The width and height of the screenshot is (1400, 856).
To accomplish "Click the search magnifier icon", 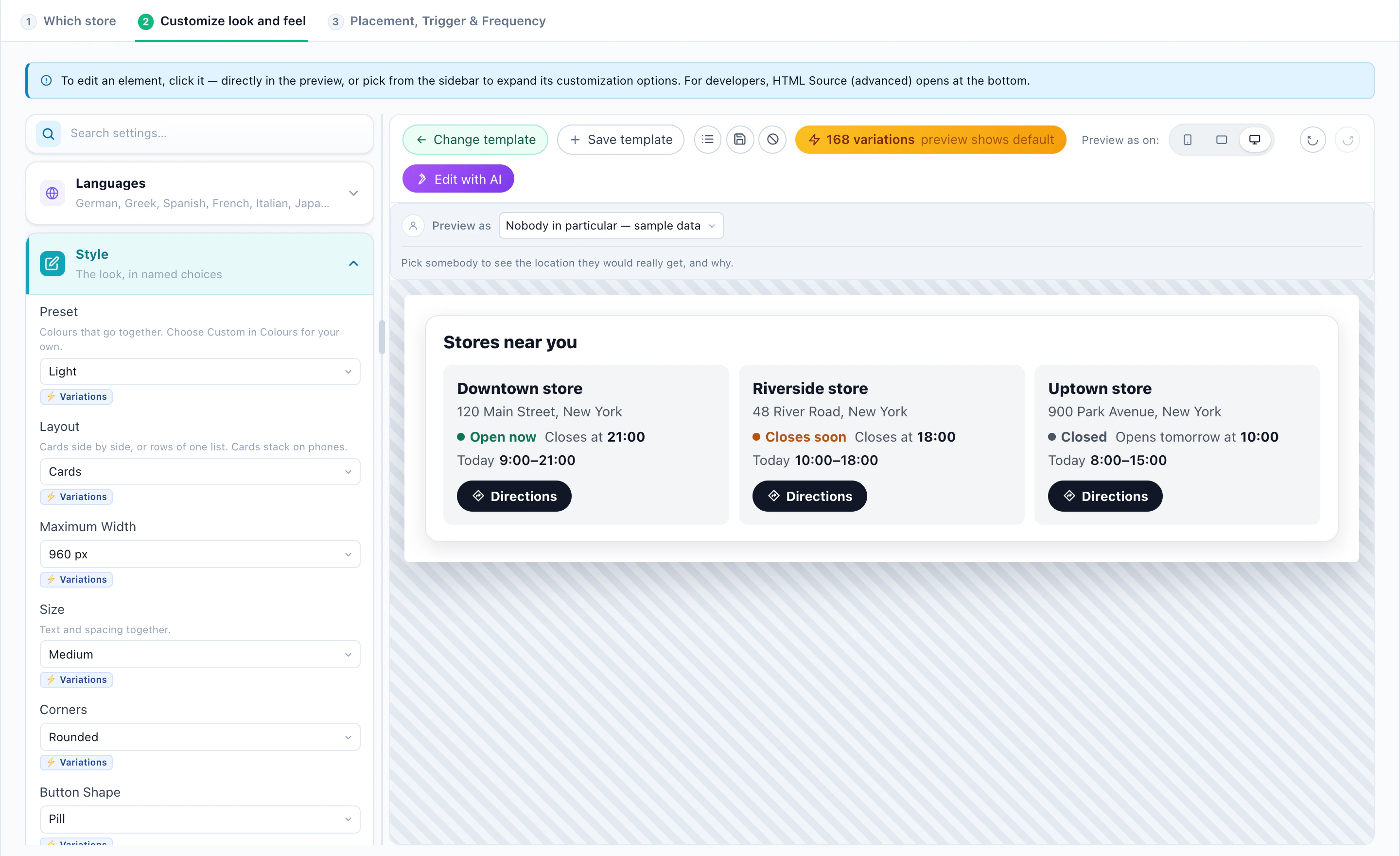I will pyautogui.click(x=49, y=134).
